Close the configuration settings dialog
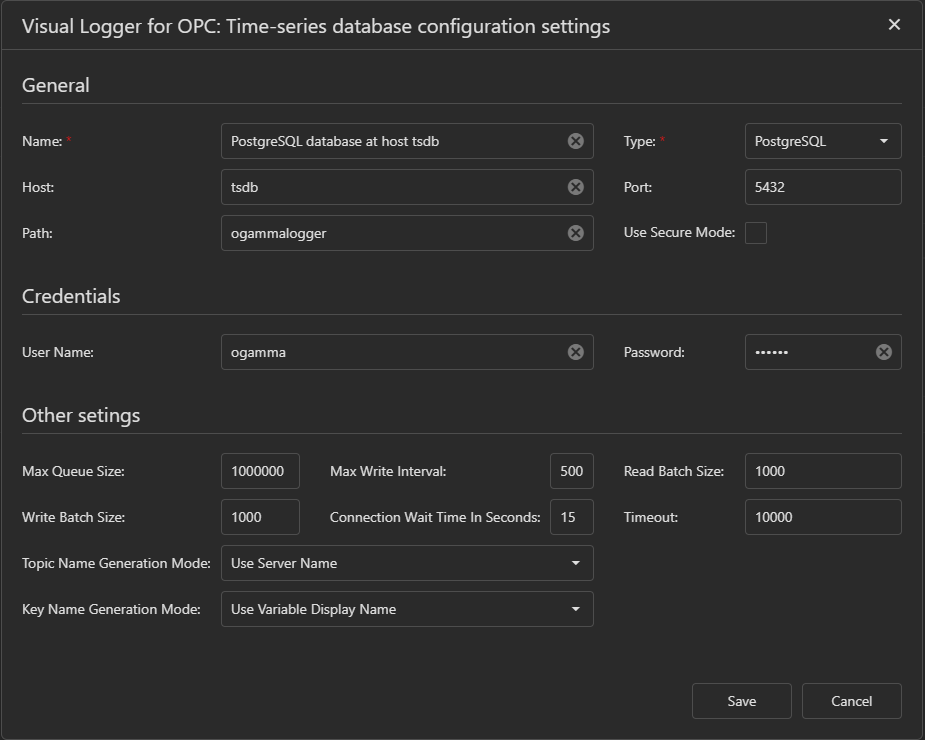This screenshot has height=740, width=925. click(894, 25)
